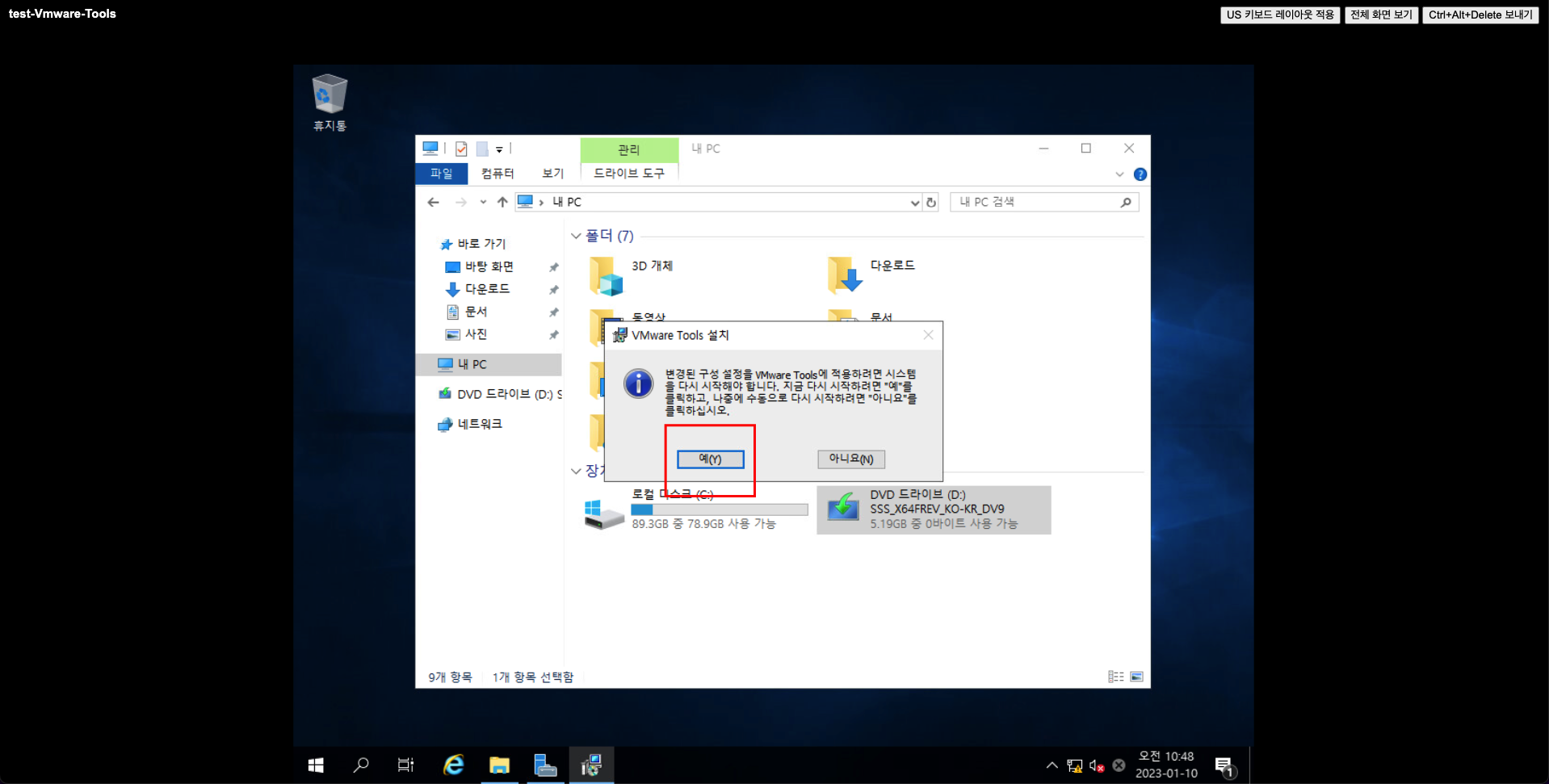Viewport: 1549px width, 784px height.
Task: Open the taskbar clock 오전 10:48
Action: 1166,765
